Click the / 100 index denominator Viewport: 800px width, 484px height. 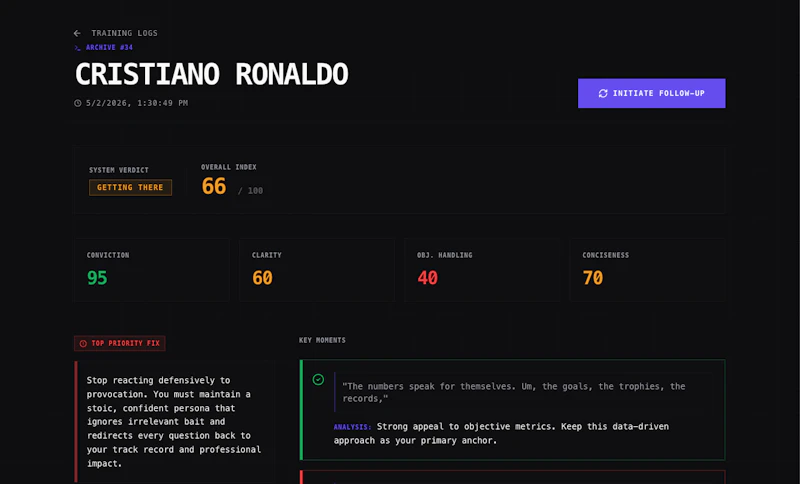(250, 191)
